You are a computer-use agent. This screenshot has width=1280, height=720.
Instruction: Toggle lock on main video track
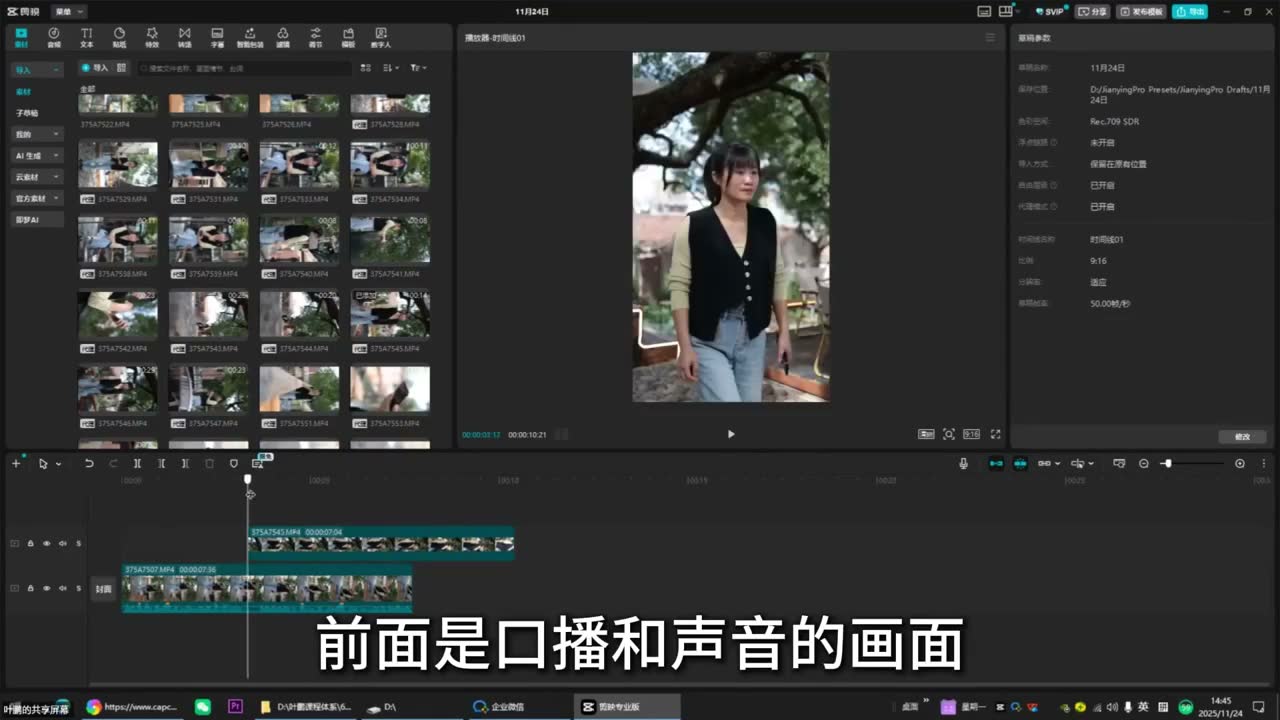coord(30,588)
